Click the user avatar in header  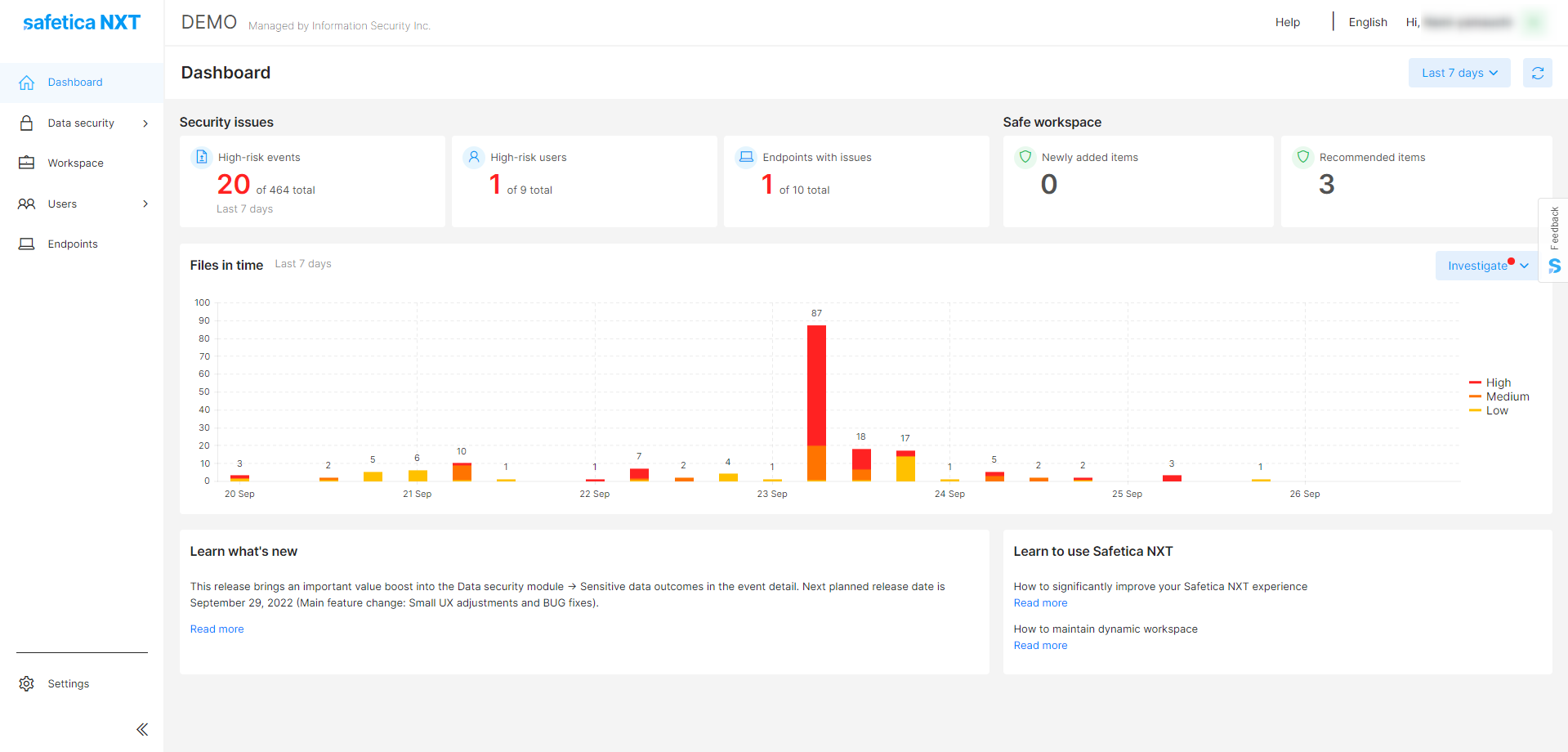(1536, 22)
